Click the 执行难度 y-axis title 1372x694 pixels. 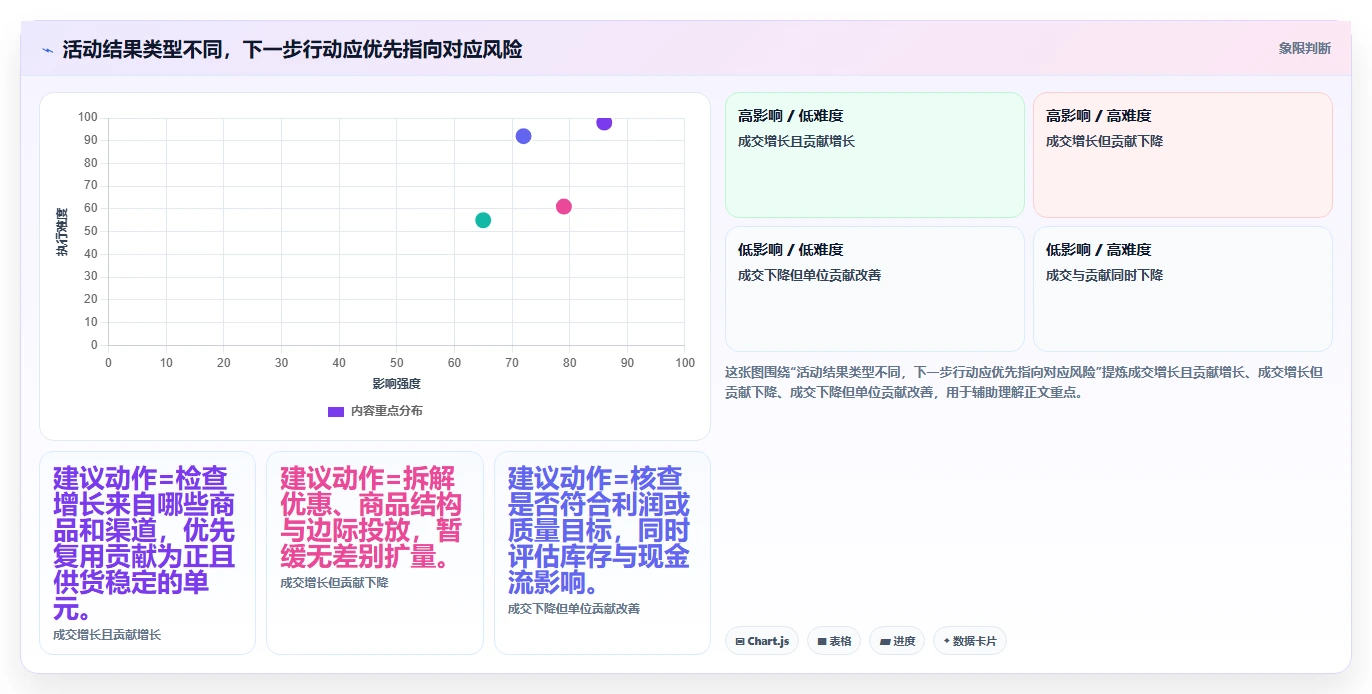(x=62, y=232)
